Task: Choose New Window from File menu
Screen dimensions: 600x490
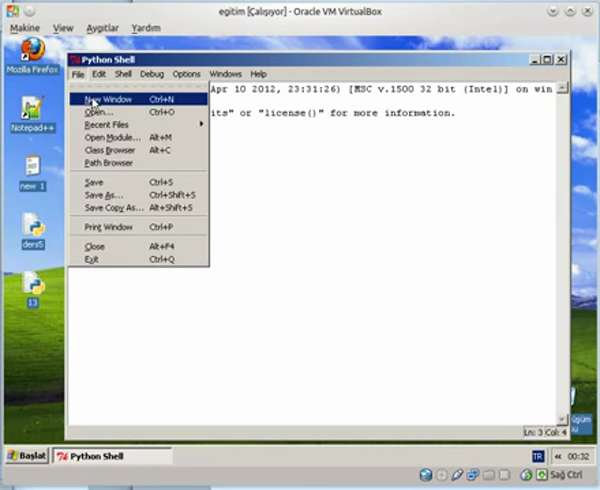Action: pos(139,99)
